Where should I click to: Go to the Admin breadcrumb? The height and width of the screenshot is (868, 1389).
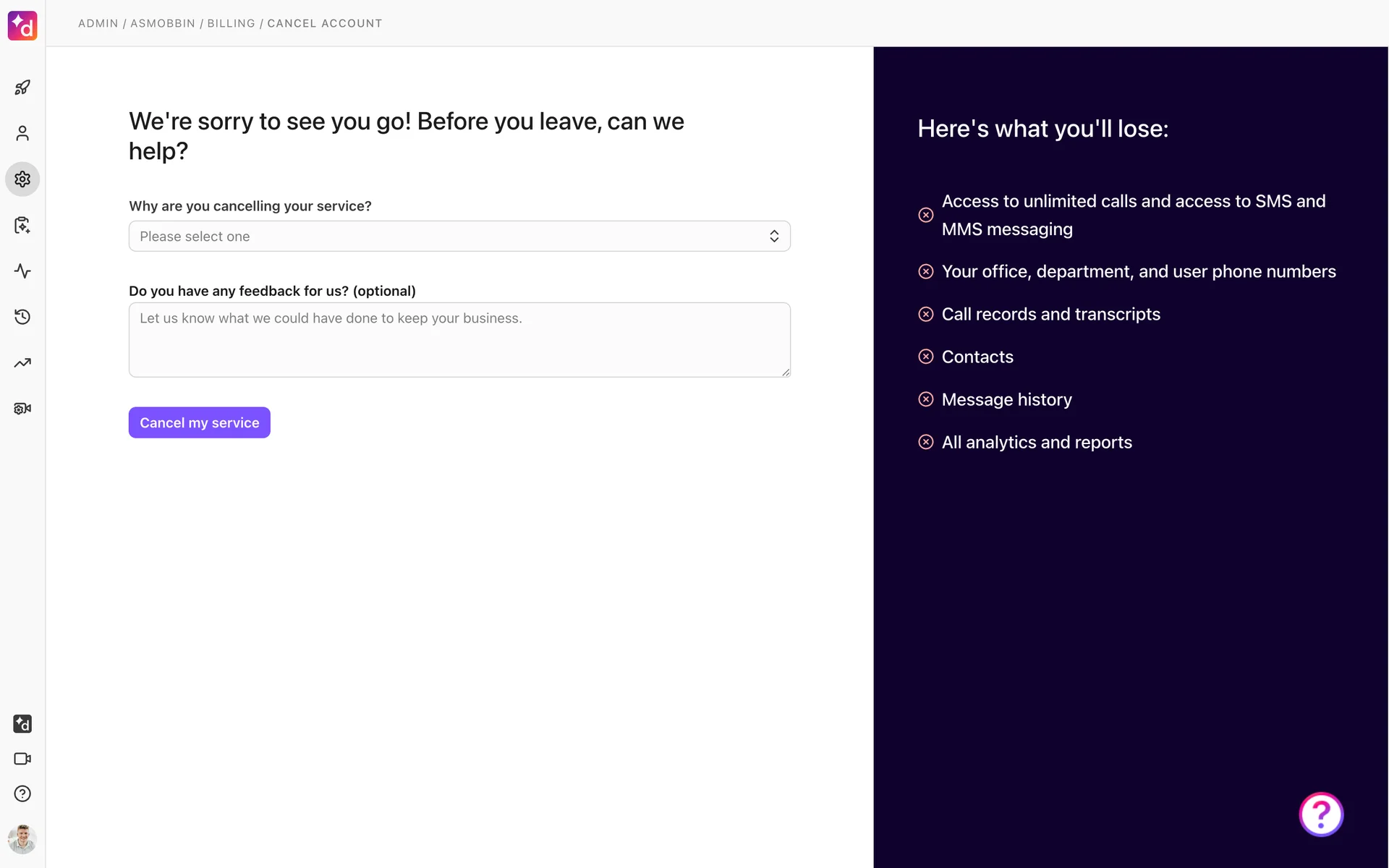click(x=98, y=23)
